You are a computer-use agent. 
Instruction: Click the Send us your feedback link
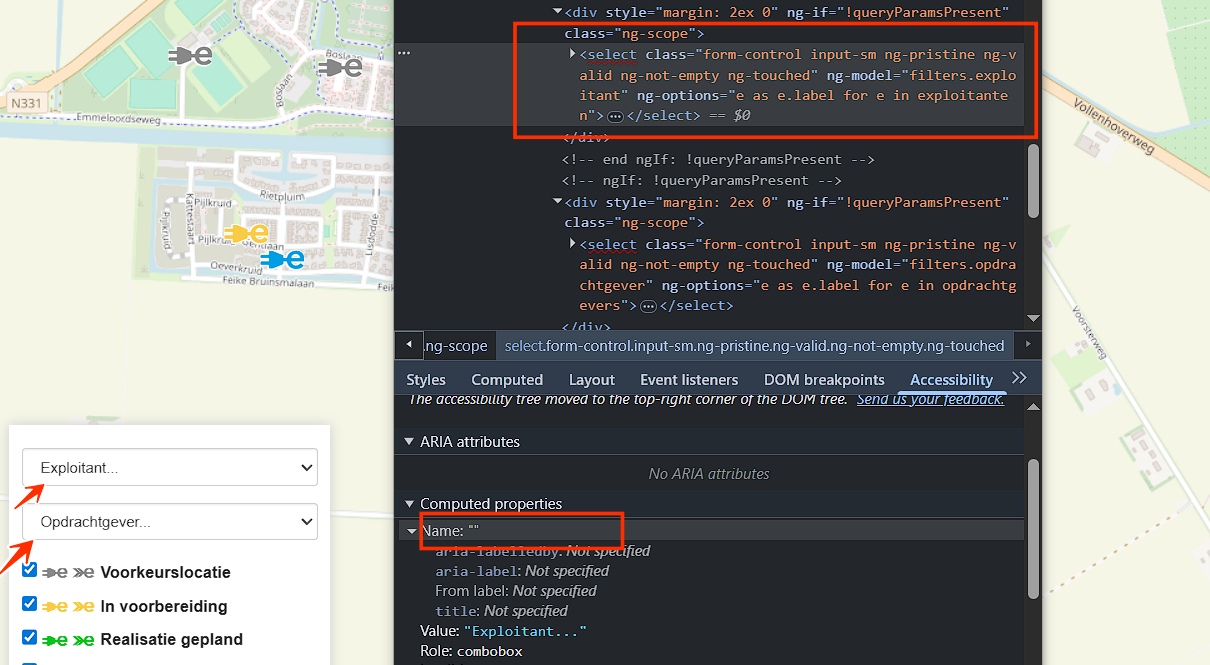930,399
